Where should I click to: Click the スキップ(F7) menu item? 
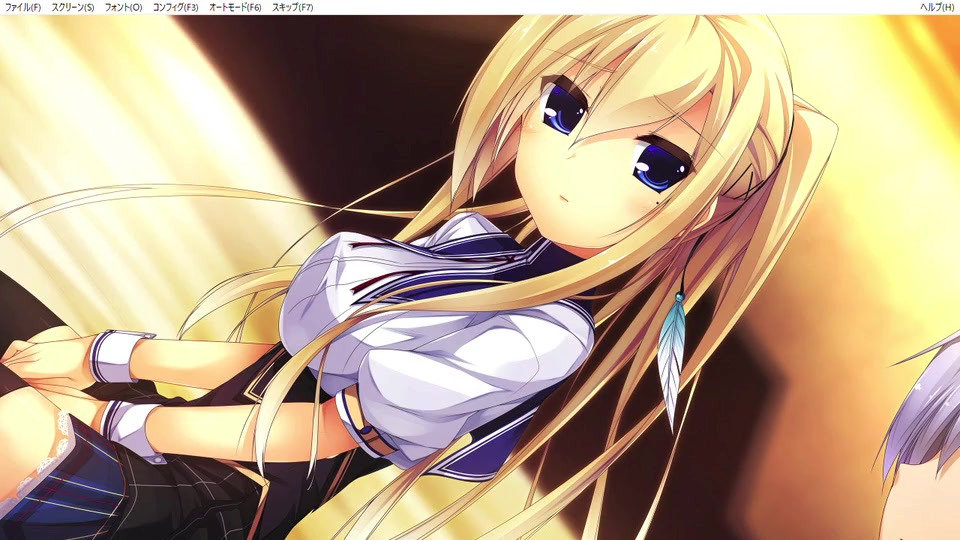(293, 7)
